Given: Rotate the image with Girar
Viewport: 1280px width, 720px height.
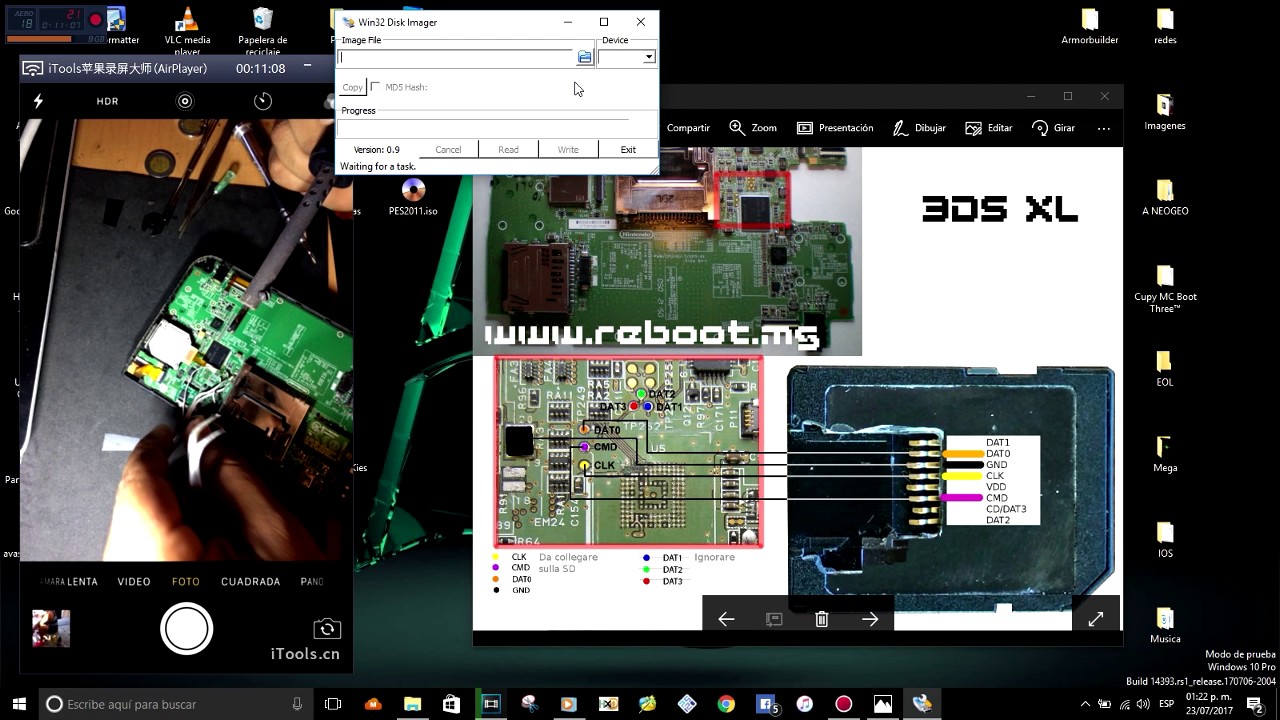Looking at the screenshot, I should [x=1054, y=128].
